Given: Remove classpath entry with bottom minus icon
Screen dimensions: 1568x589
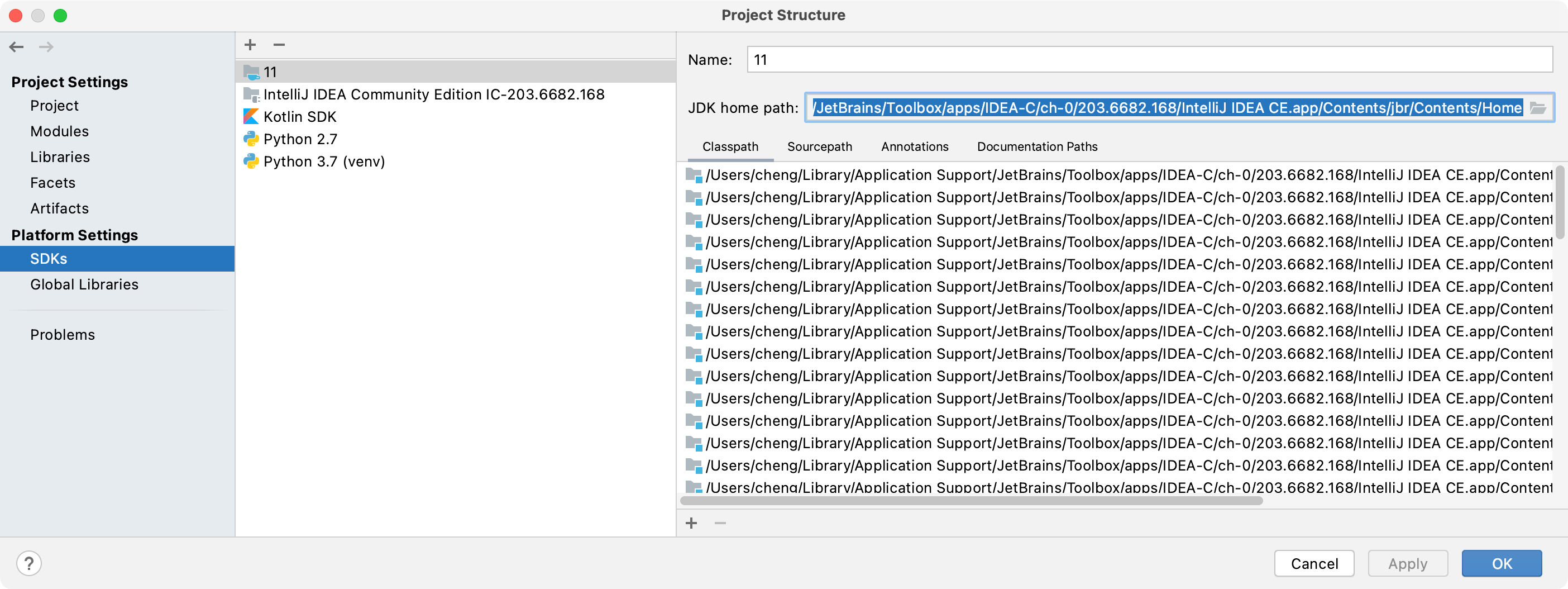Looking at the screenshot, I should [720, 523].
